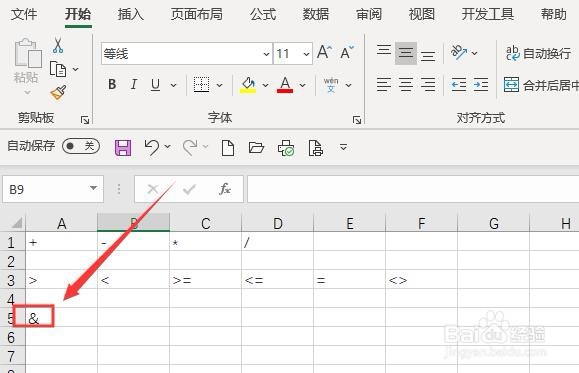The image size is (579, 373).
Task: Switch to the 开发工具 Developer tab
Action: [x=487, y=14]
